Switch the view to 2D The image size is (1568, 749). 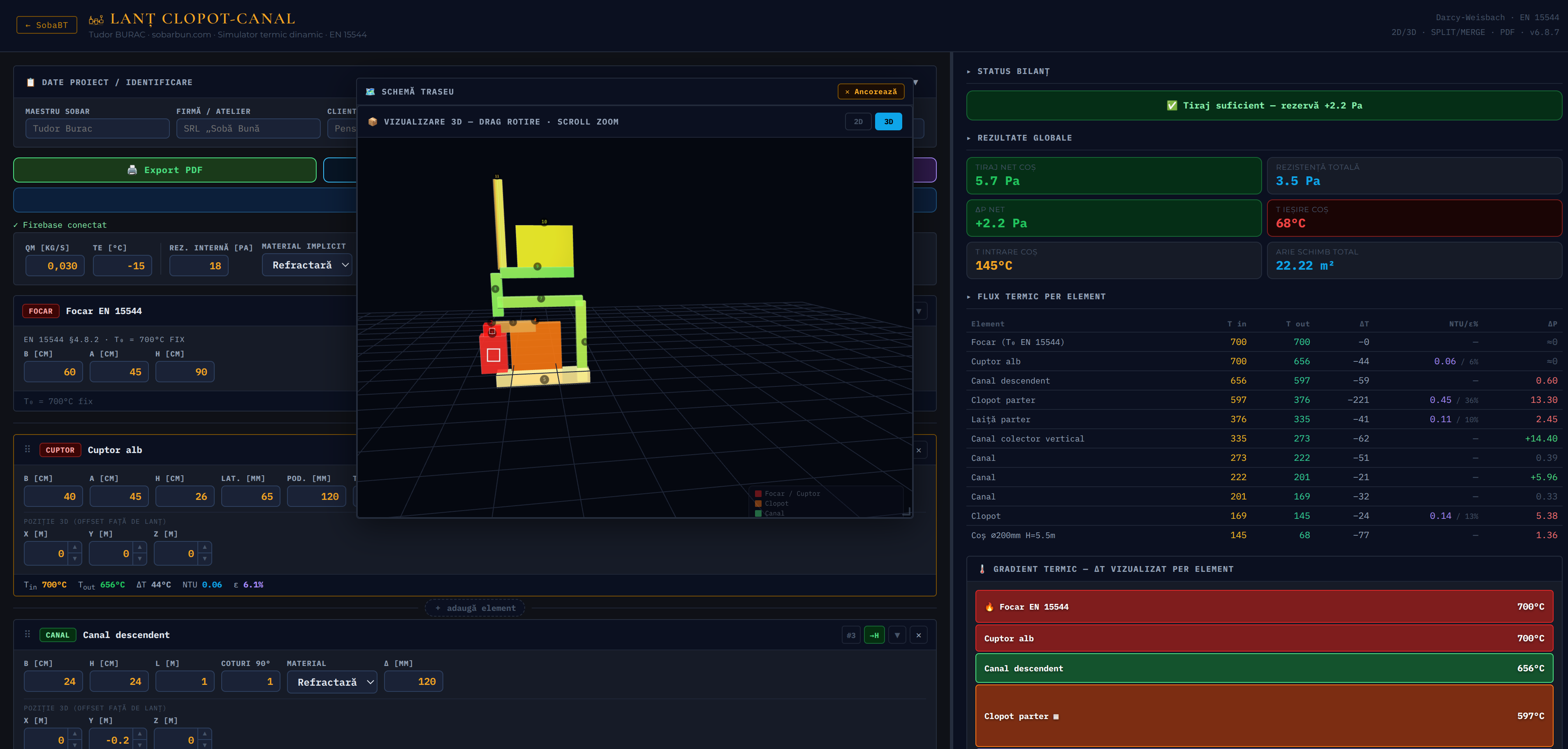click(858, 122)
